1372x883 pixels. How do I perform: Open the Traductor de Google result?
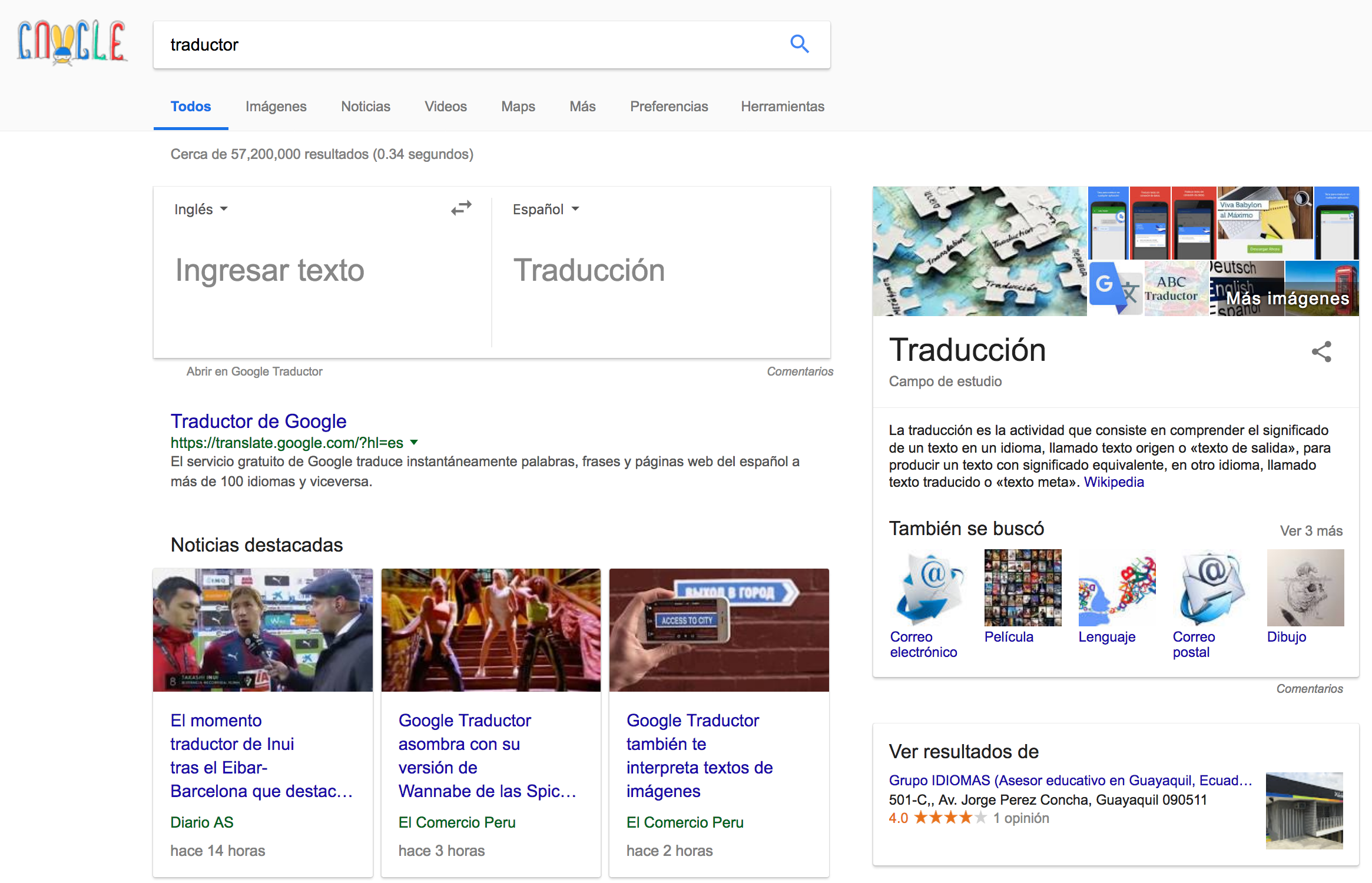click(259, 421)
